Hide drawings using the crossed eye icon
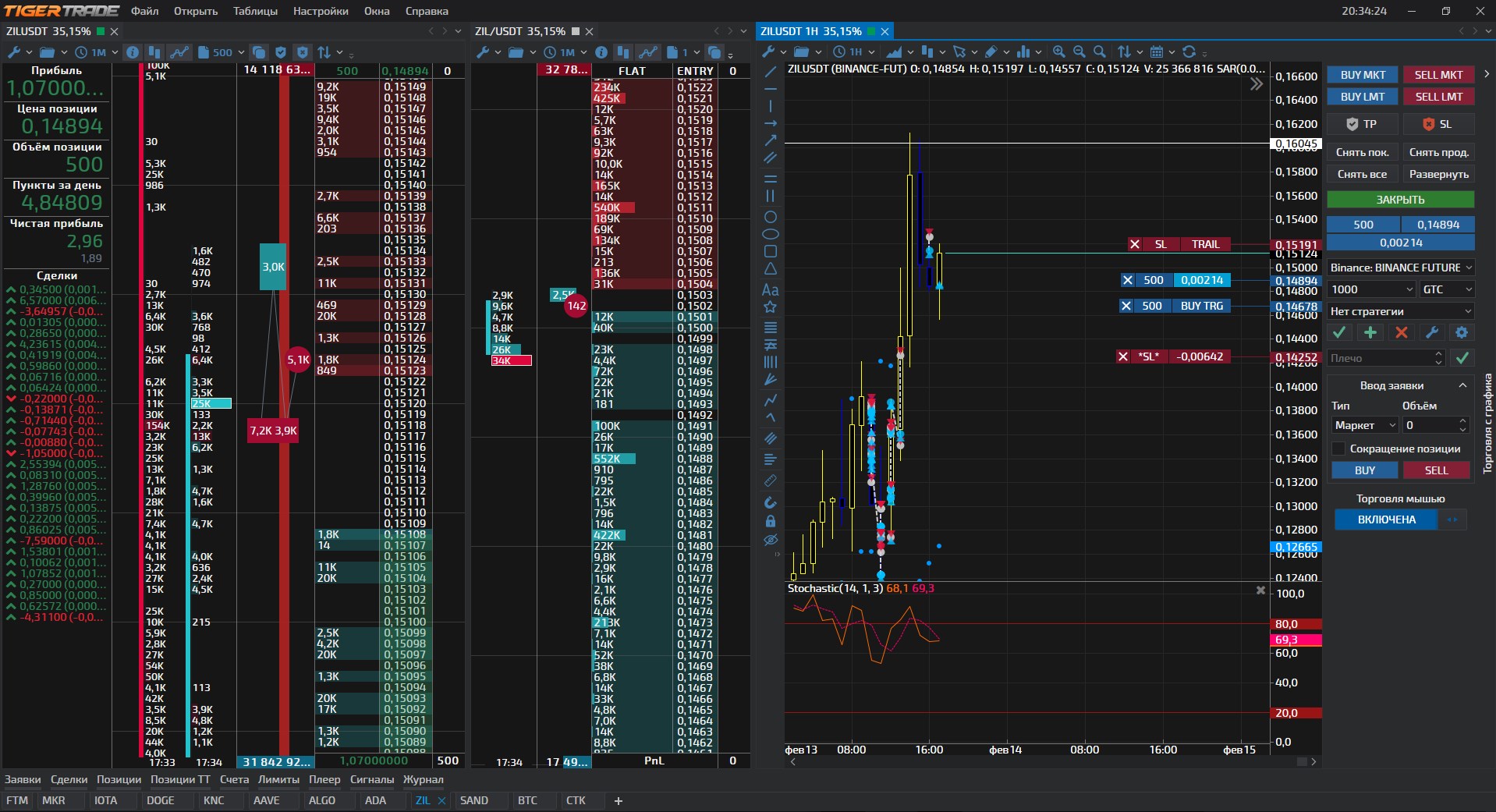 [x=770, y=540]
